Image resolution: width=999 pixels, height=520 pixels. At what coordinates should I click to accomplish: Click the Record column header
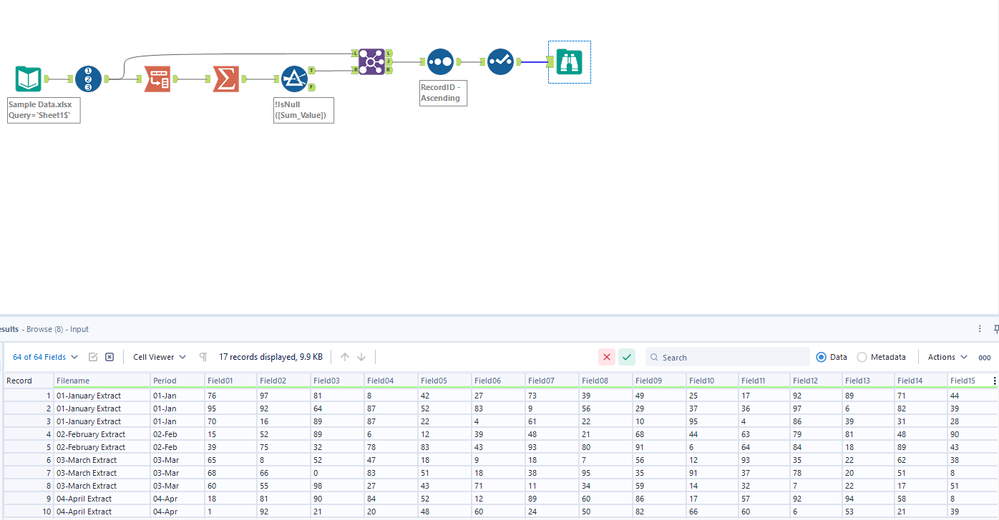coord(28,380)
